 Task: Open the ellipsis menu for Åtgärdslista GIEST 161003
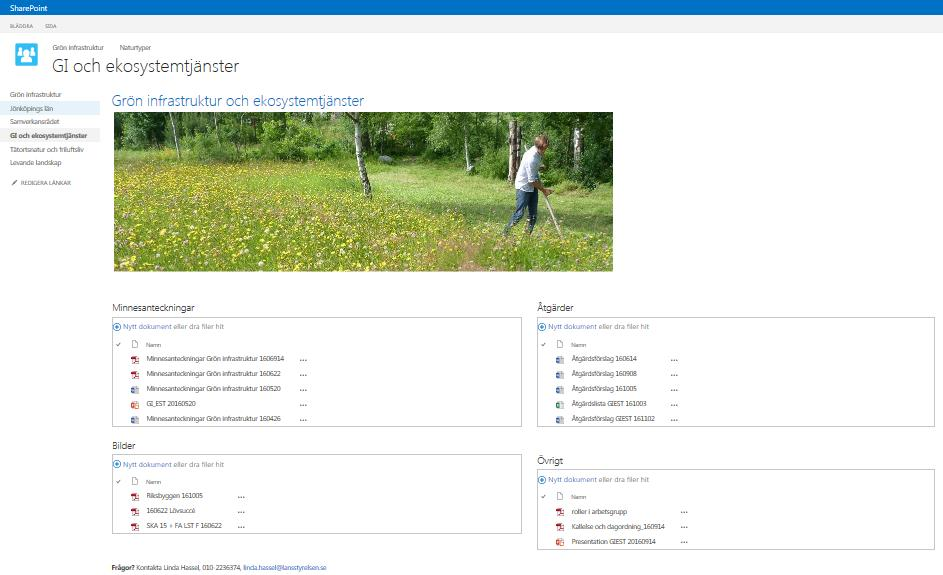click(x=674, y=405)
